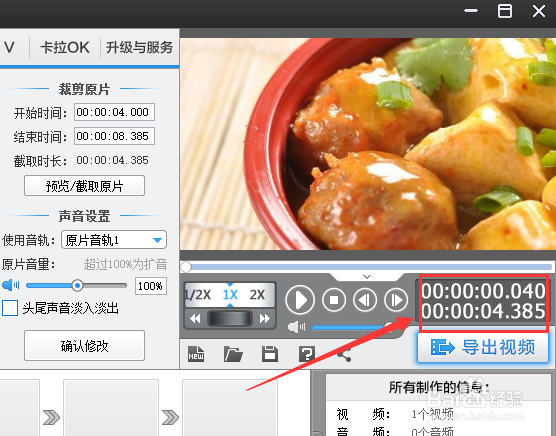Open the 升级与服务 tab
Viewport: 556px width, 436px height.
coord(139,47)
